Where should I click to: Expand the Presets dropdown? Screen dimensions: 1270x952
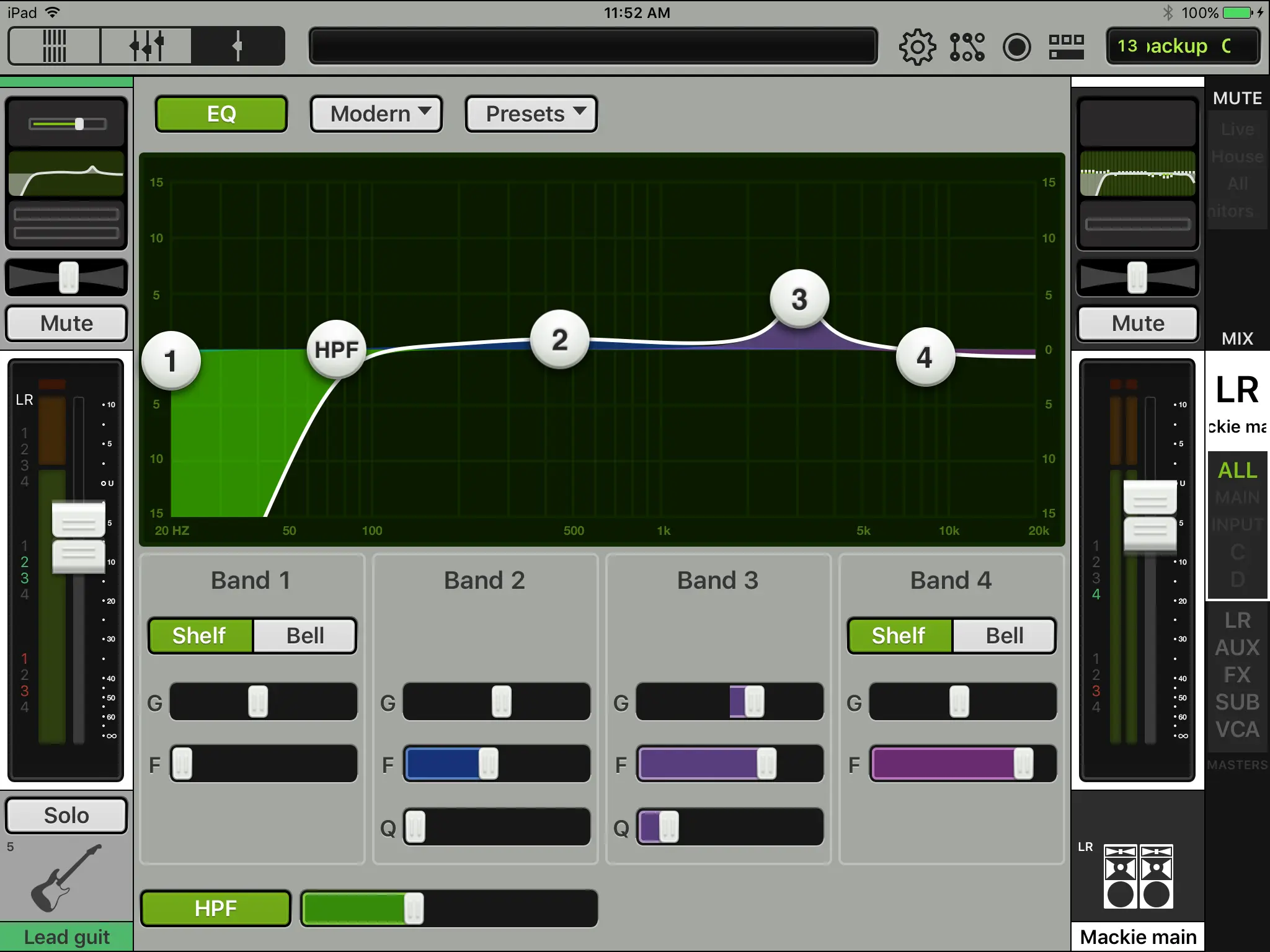coord(531,114)
